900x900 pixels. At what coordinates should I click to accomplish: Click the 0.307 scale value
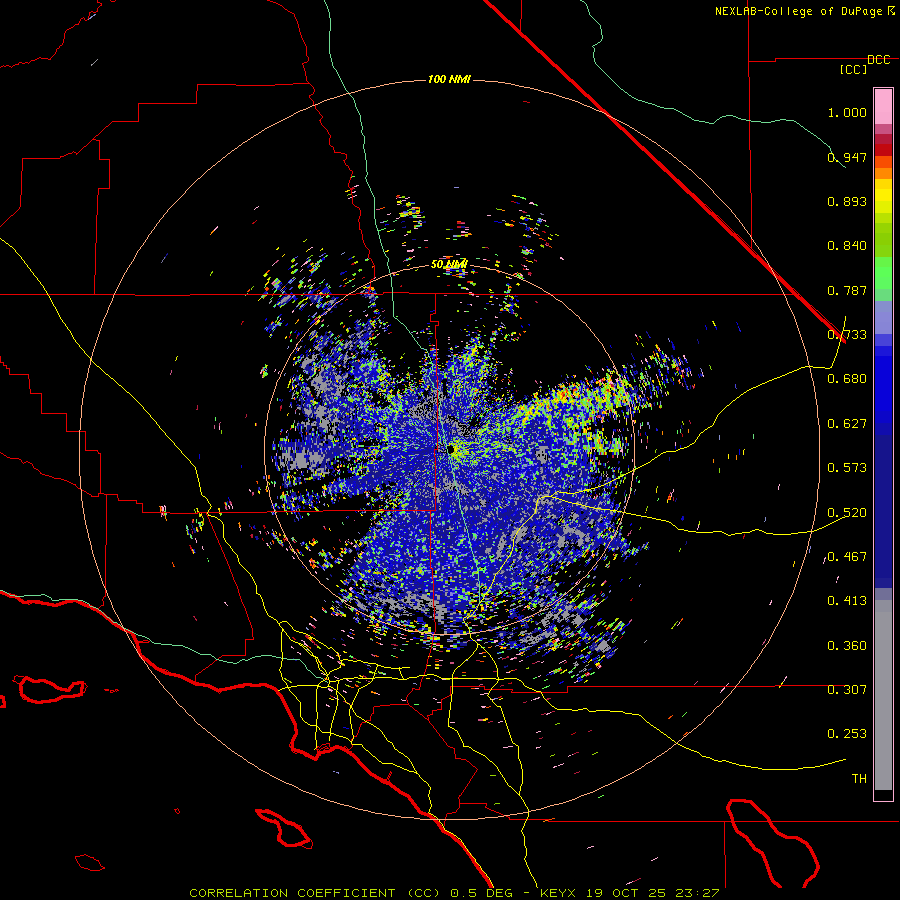847,690
